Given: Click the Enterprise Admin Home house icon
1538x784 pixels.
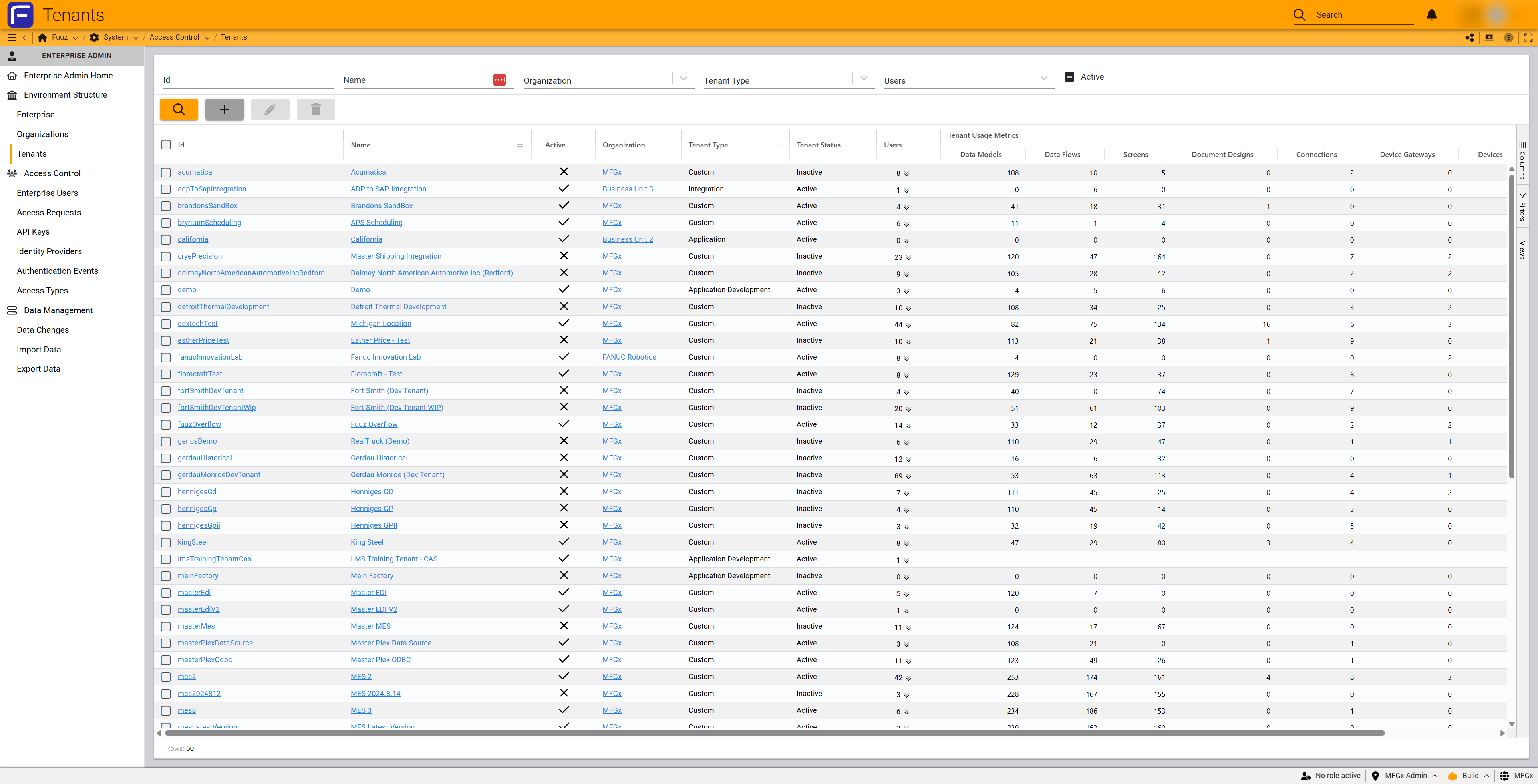Looking at the screenshot, I should coord(12,76).
